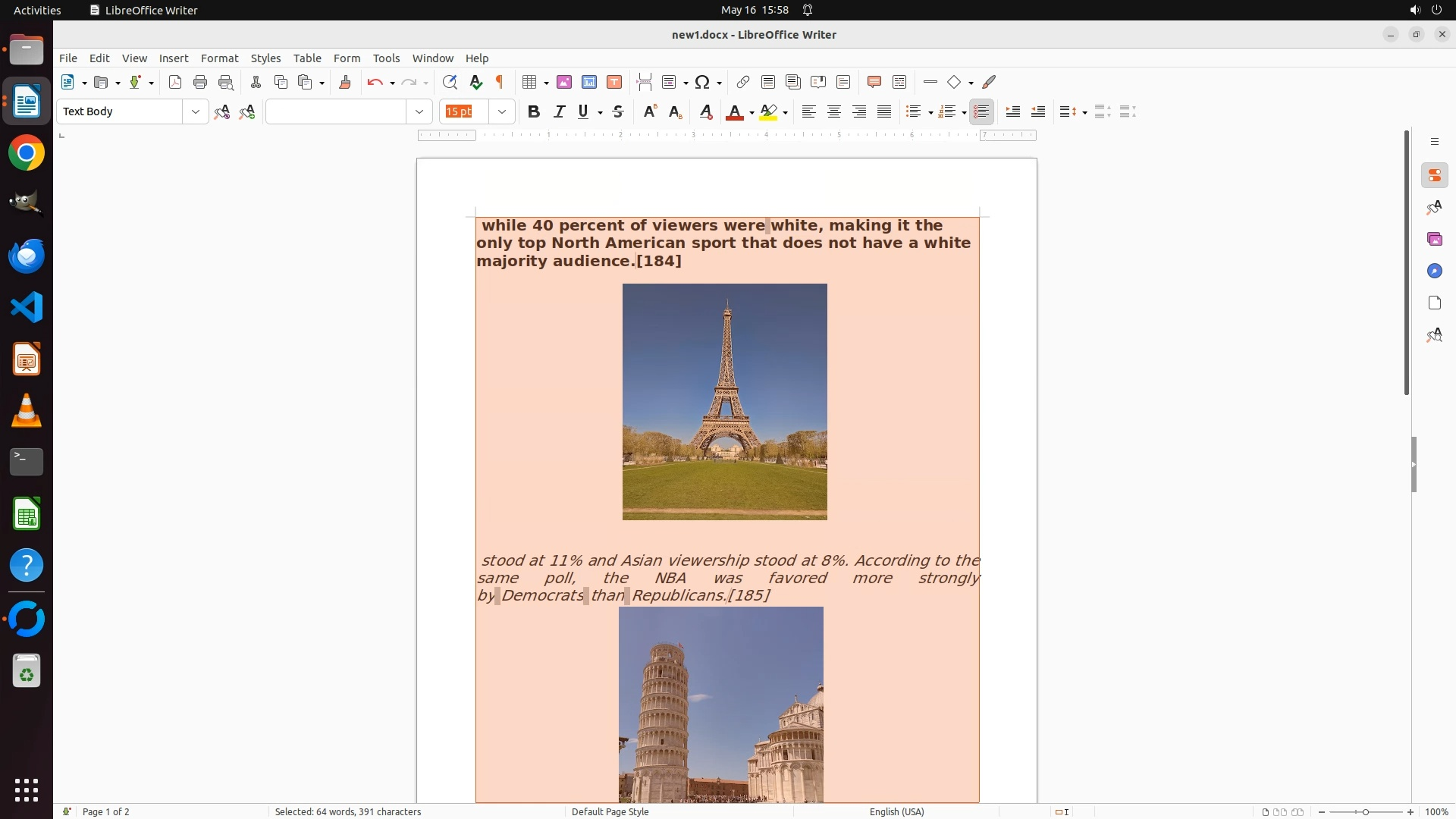Click the Export as PDF icon
The image size is (1456, 819).
175,82
